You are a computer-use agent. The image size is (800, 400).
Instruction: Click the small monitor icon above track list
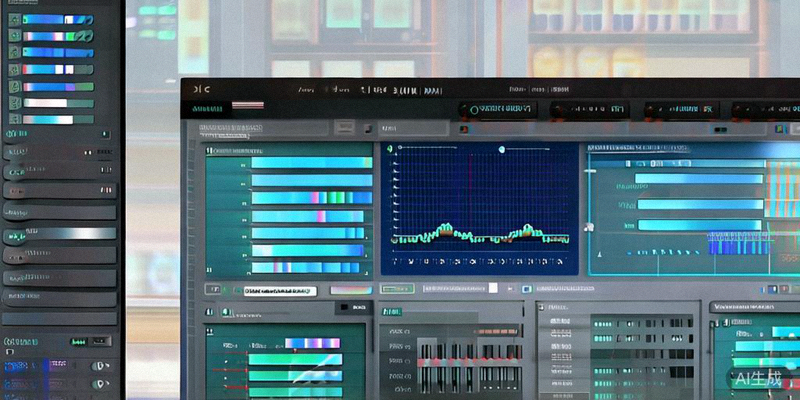[x=344, y=128]
